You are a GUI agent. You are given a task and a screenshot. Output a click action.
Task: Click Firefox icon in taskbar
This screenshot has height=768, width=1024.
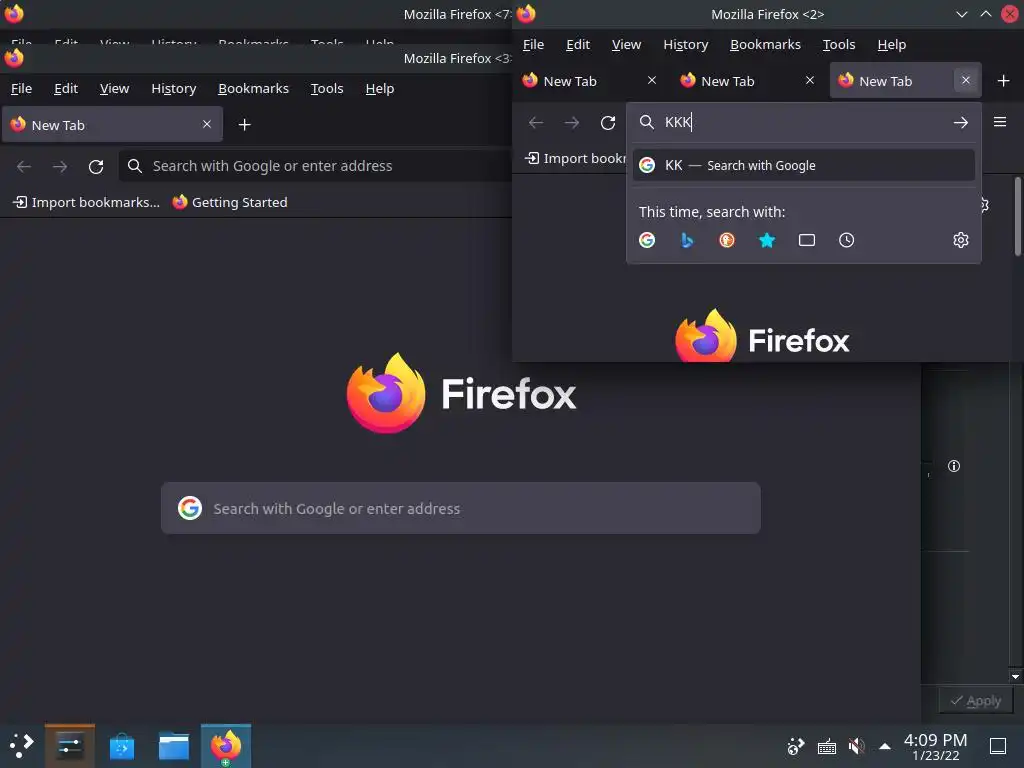(x=226, y=745)
